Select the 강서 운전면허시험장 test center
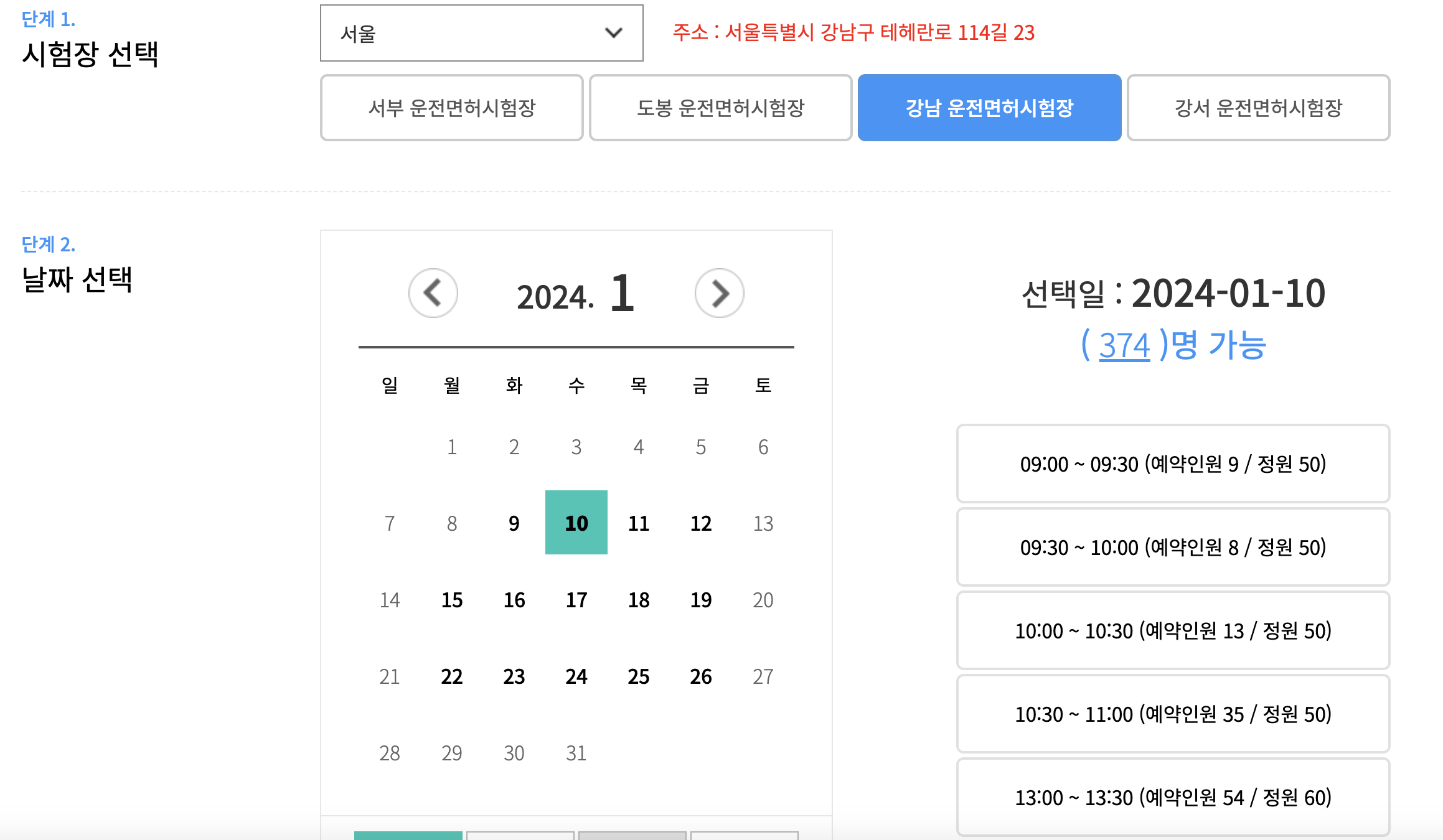This screenshot has height=840, width=1443. pos(1258,107)
